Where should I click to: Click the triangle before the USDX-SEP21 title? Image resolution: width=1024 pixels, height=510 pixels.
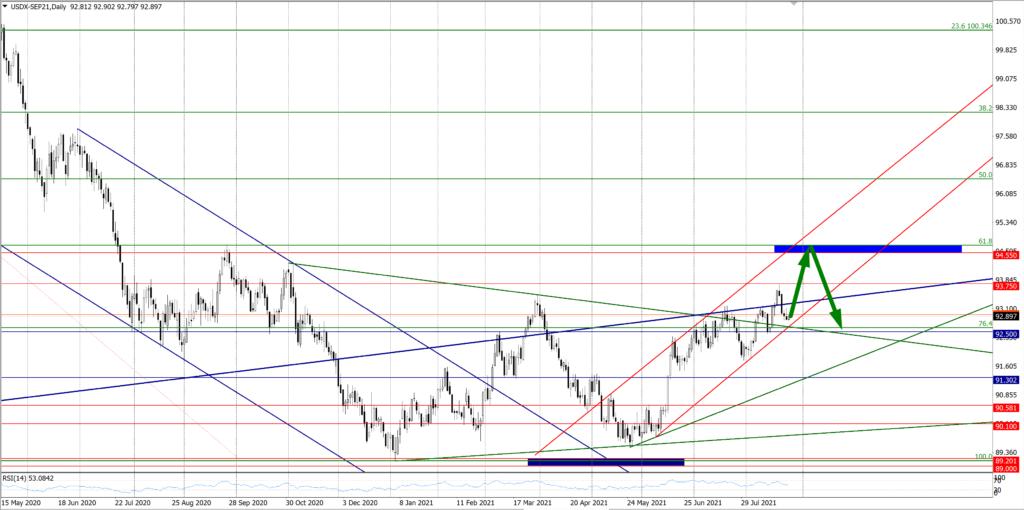pos(7,7)
